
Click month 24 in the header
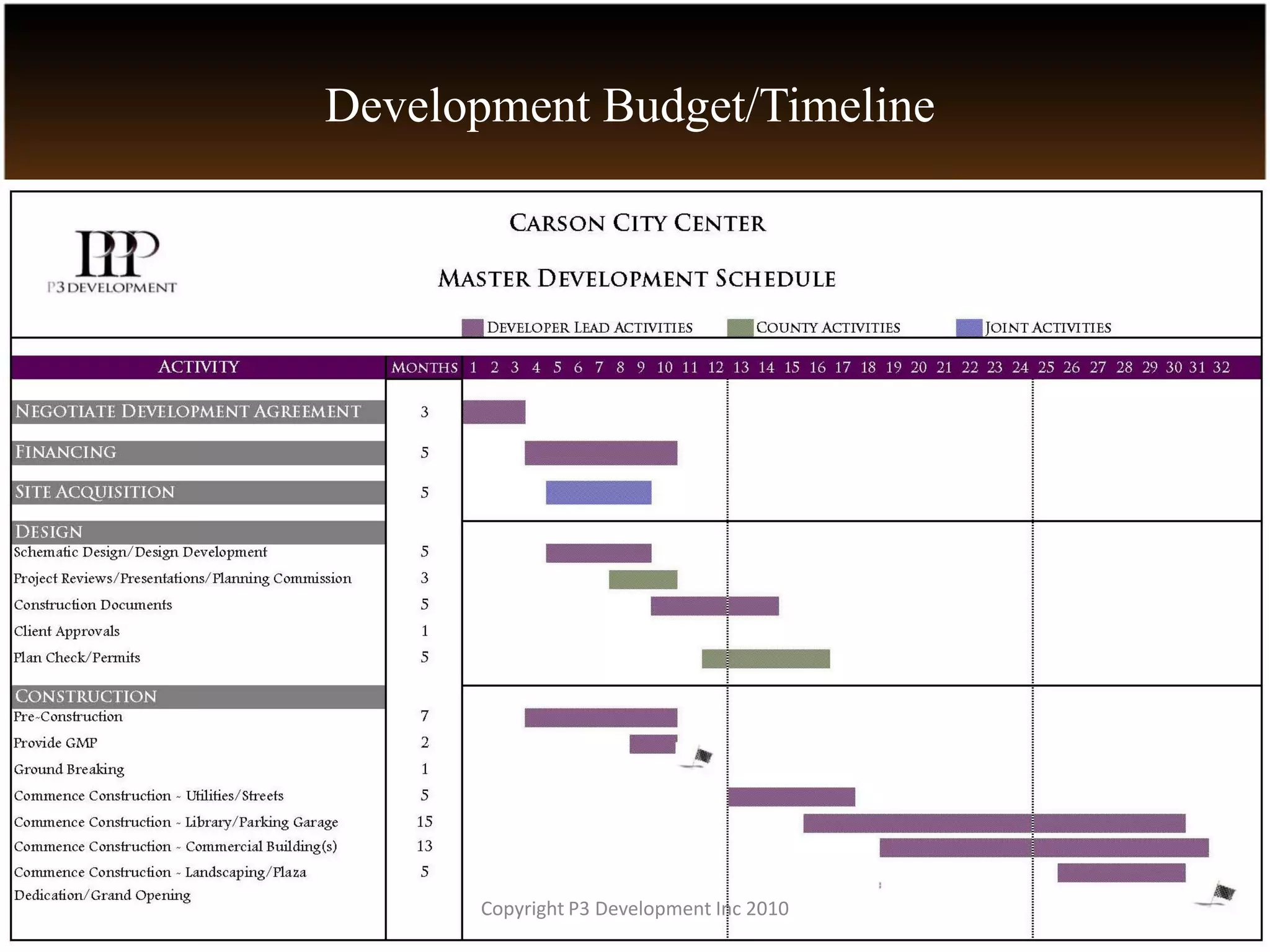tap(1020, 368)
